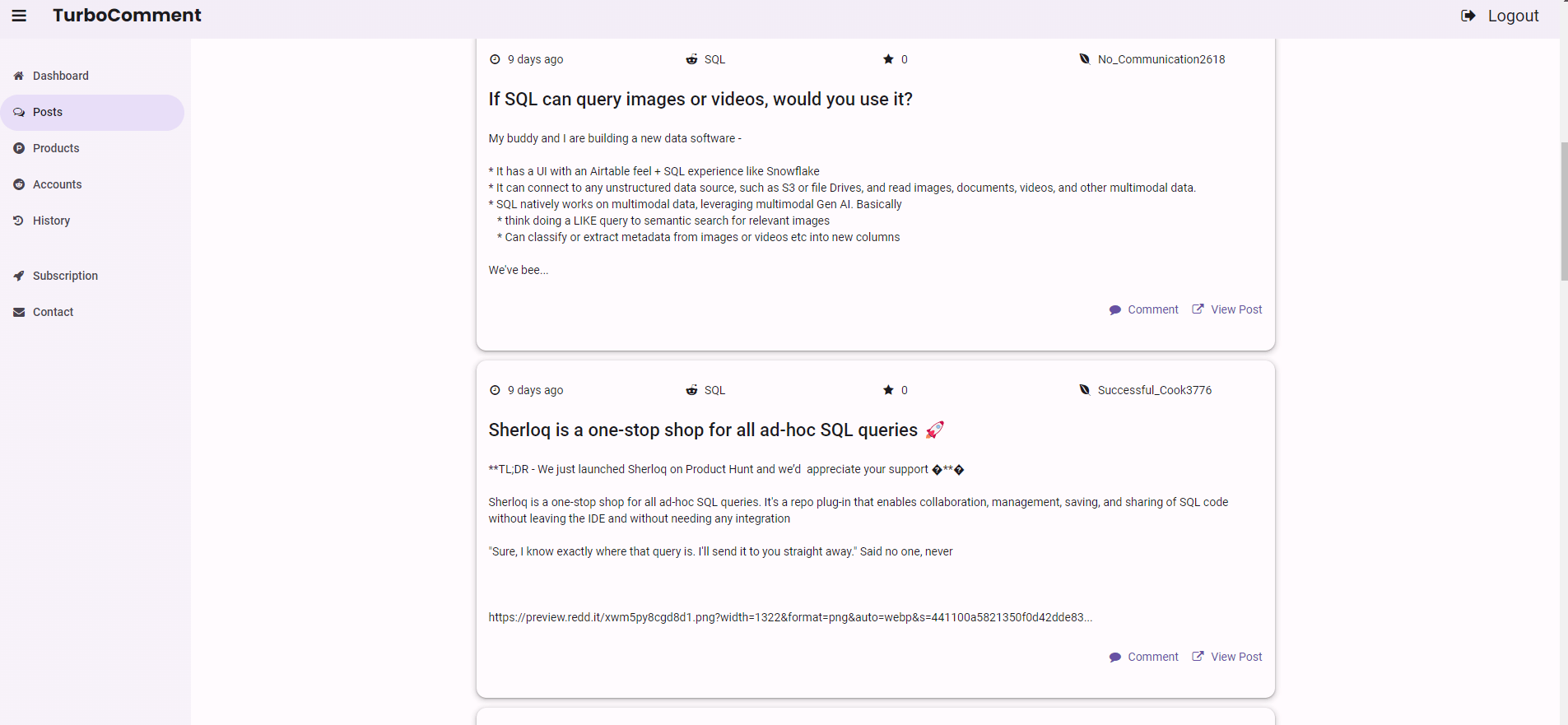The image size is (1568, 725).
Task: View Post for Sherloq launch
Action: [x=1227, y=657]
